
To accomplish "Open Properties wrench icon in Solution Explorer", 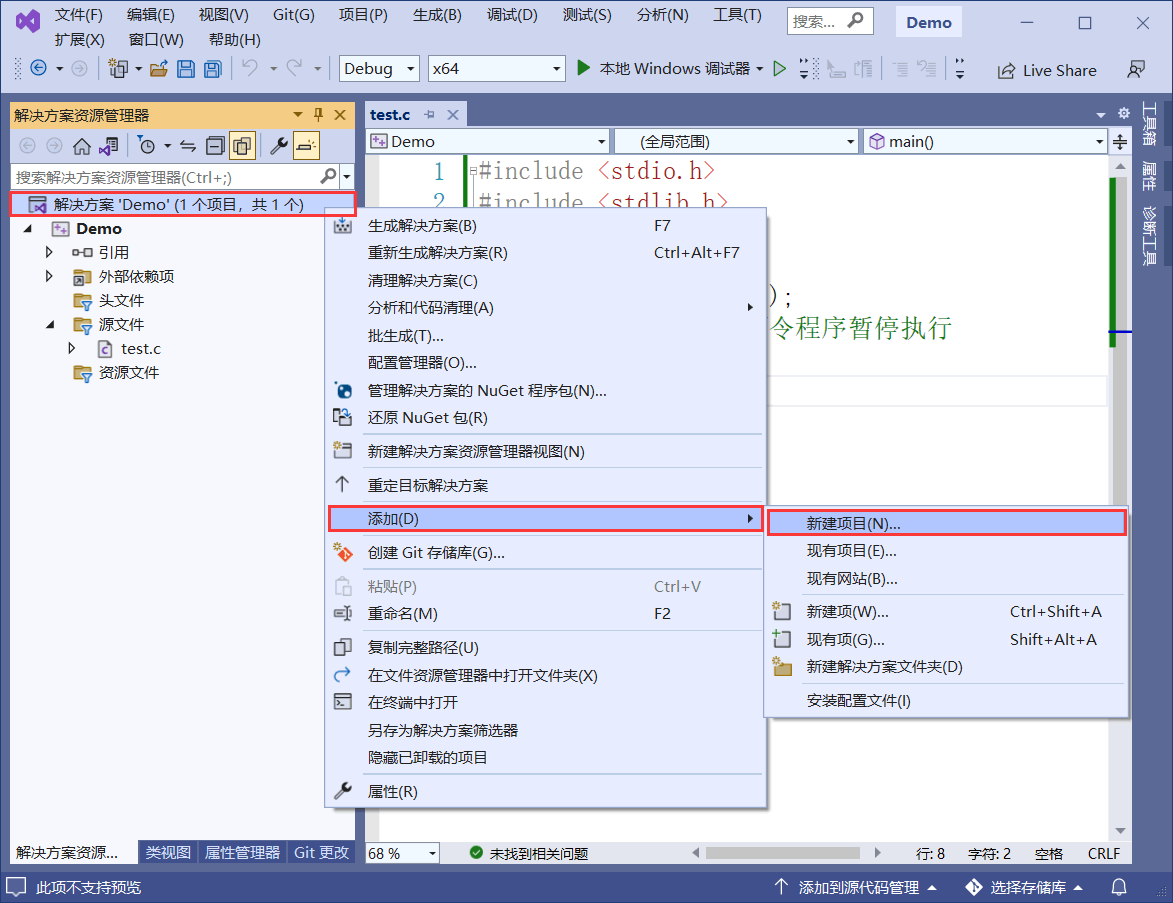I will click(279, 146).
